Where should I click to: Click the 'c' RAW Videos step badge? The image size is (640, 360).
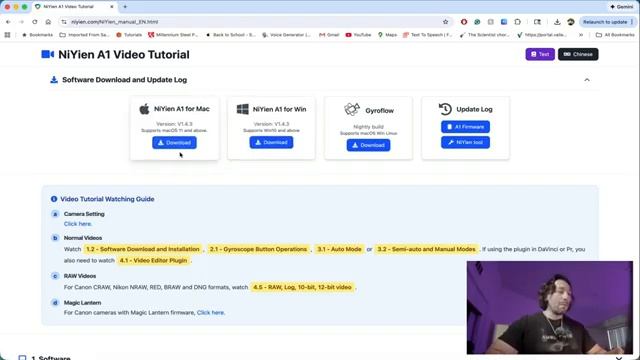[55, 276]
